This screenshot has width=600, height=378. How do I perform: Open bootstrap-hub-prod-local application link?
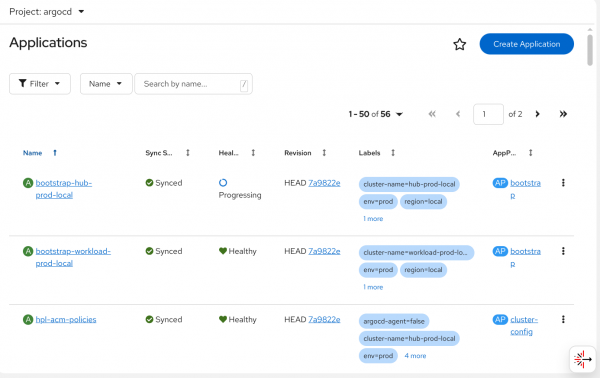tap(64, 189)
